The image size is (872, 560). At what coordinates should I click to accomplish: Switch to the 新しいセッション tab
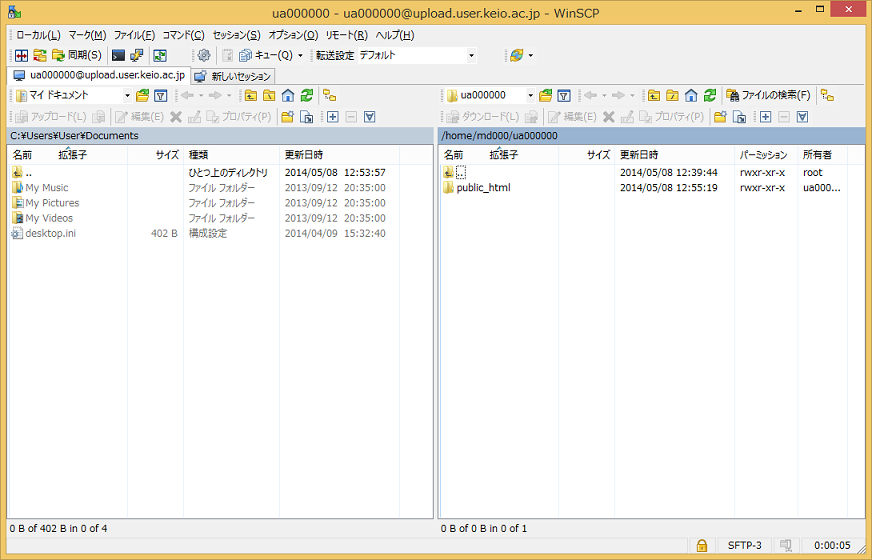[233, 76]
